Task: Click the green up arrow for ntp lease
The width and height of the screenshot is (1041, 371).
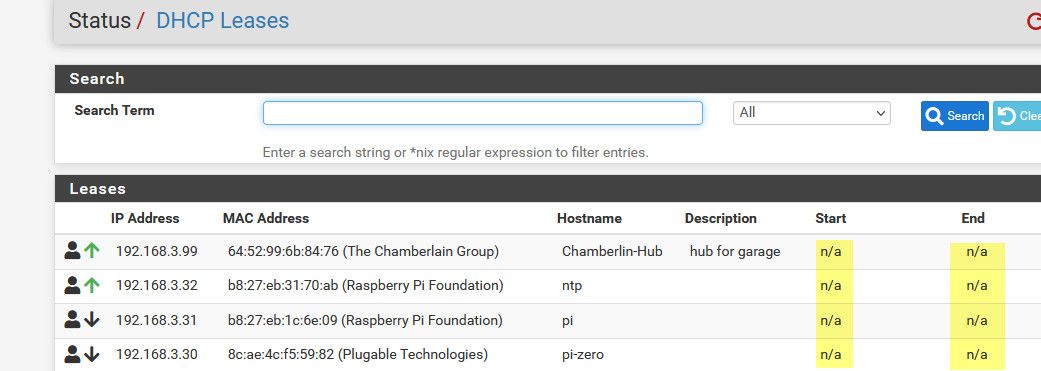Action: 92,285
